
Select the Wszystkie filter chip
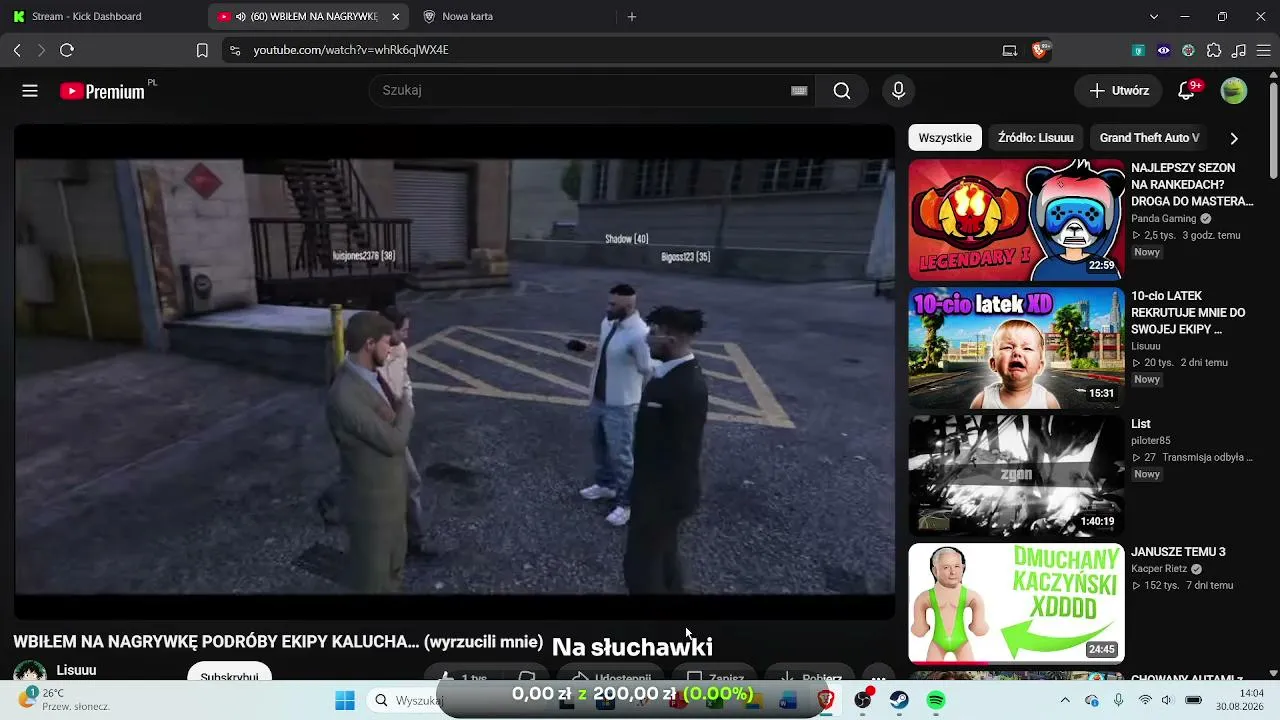coord(945,138)
